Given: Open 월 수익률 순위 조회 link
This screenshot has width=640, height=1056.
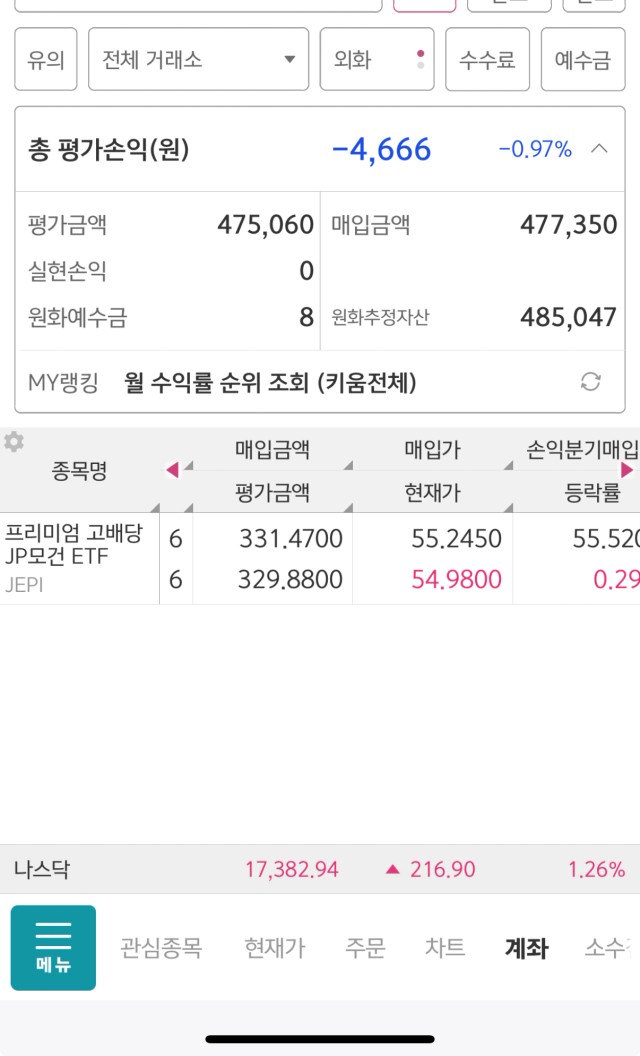Looking at the screenshot, I should tap(270, 383).
